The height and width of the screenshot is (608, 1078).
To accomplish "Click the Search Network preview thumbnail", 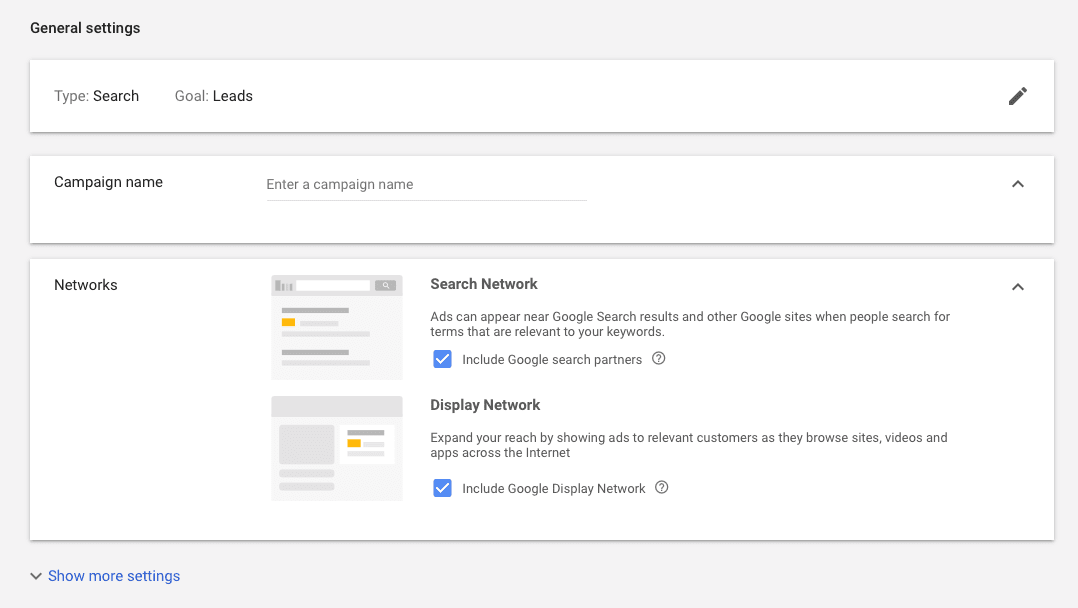I will click(337, 327).
